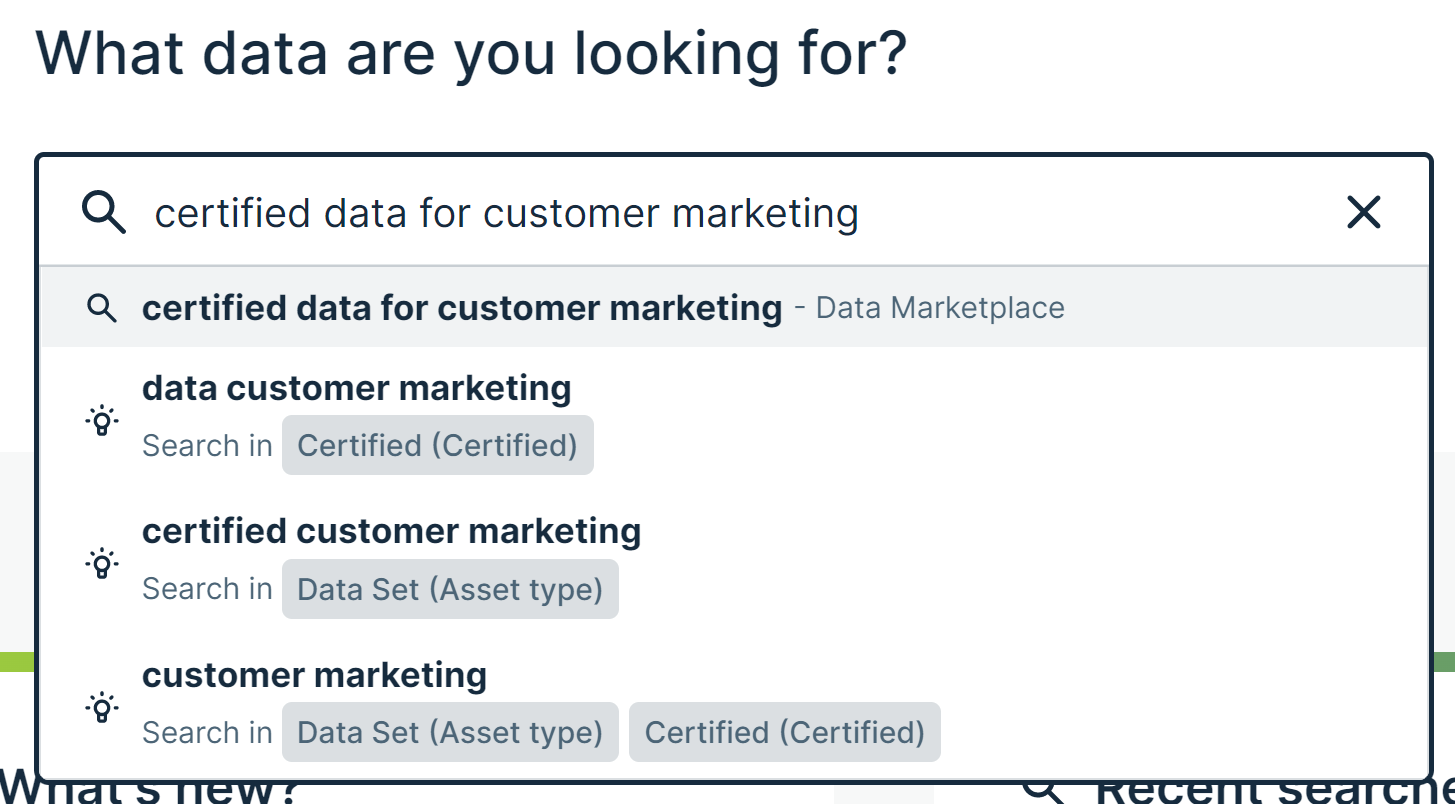
Task: Click the lightbulb icon beside "certified customer marketing"
Action: [x=101, y=563]
